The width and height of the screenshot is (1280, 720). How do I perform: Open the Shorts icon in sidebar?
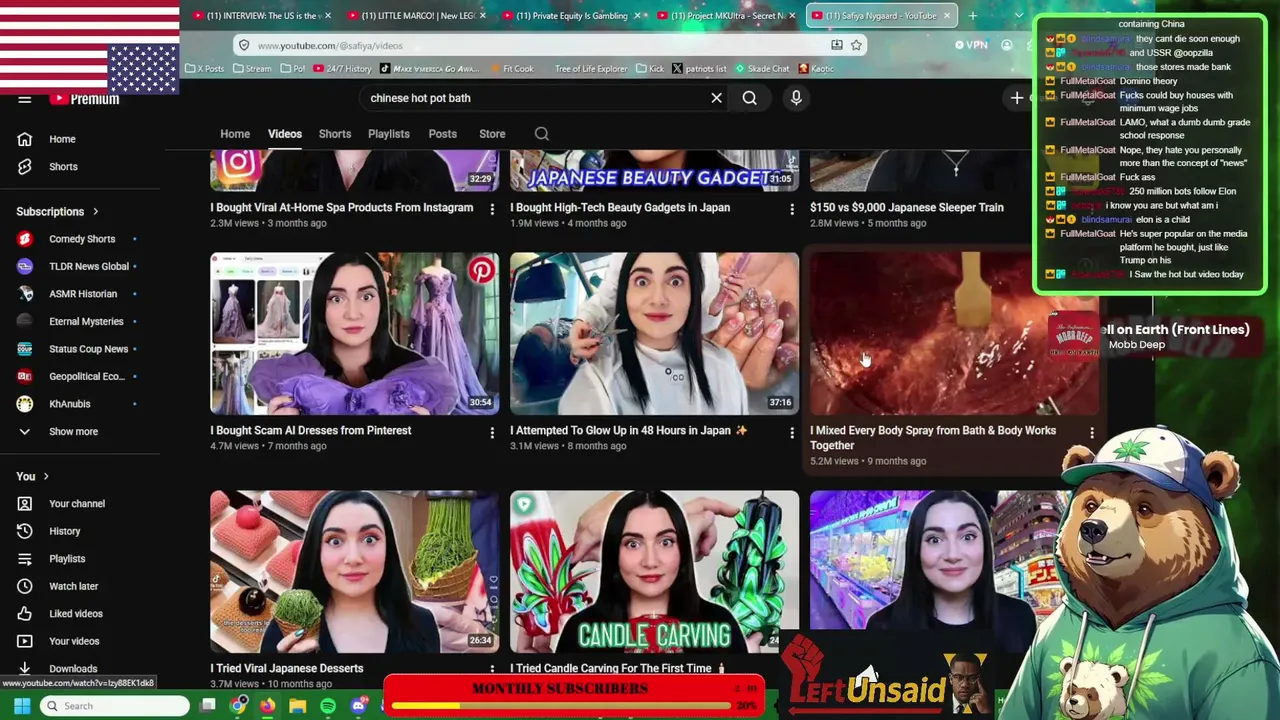click(x=24, y=167)
